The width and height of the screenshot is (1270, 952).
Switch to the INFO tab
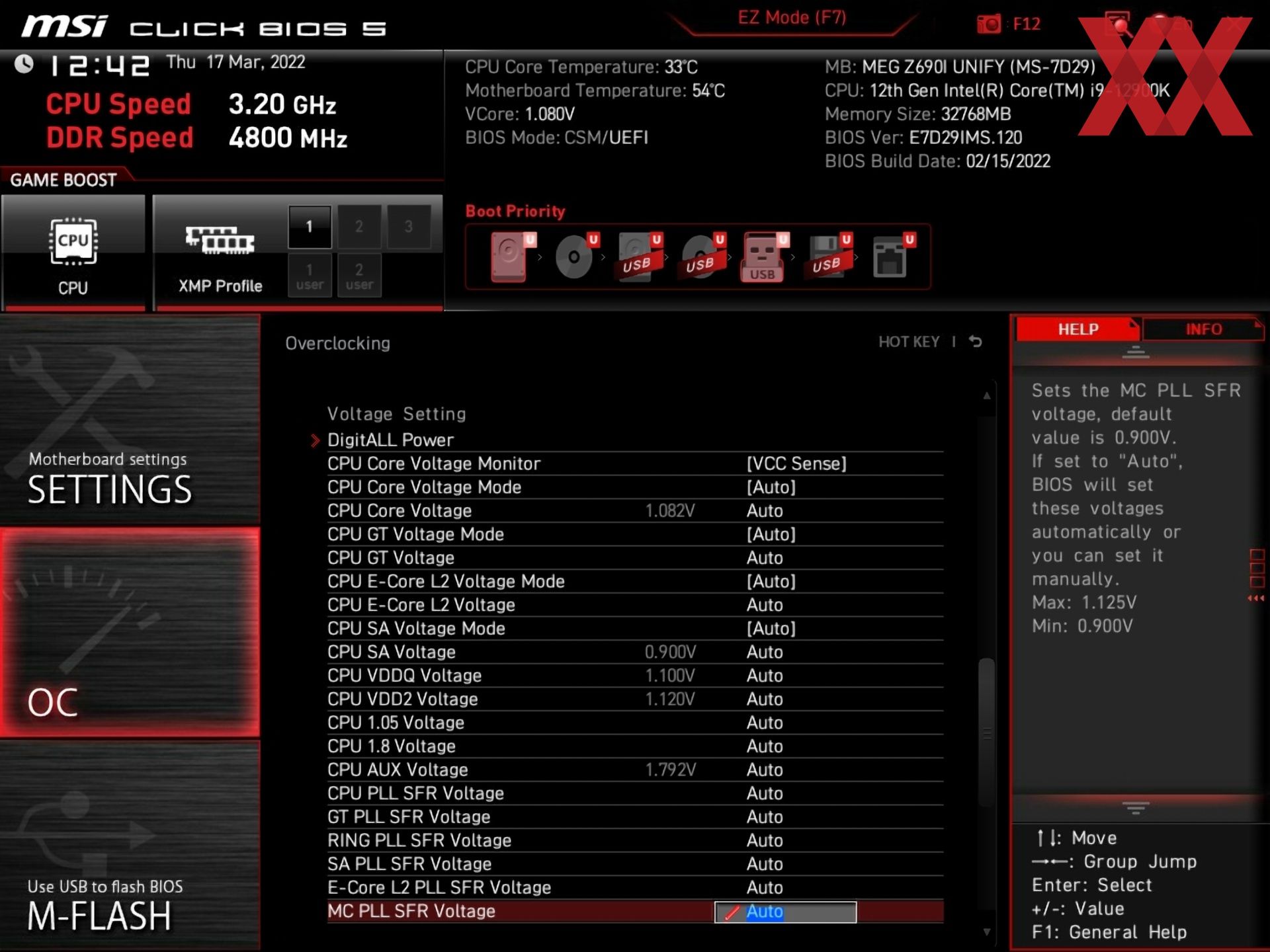pos(1203,329)
